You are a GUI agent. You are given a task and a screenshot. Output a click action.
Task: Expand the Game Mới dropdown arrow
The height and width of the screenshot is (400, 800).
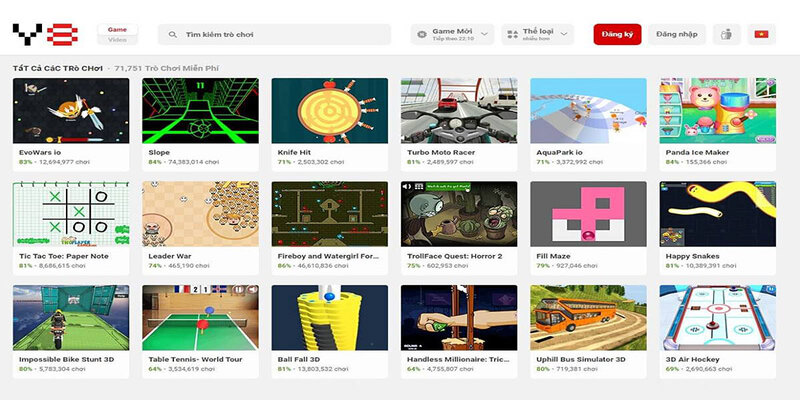click(x=484, y=35)
